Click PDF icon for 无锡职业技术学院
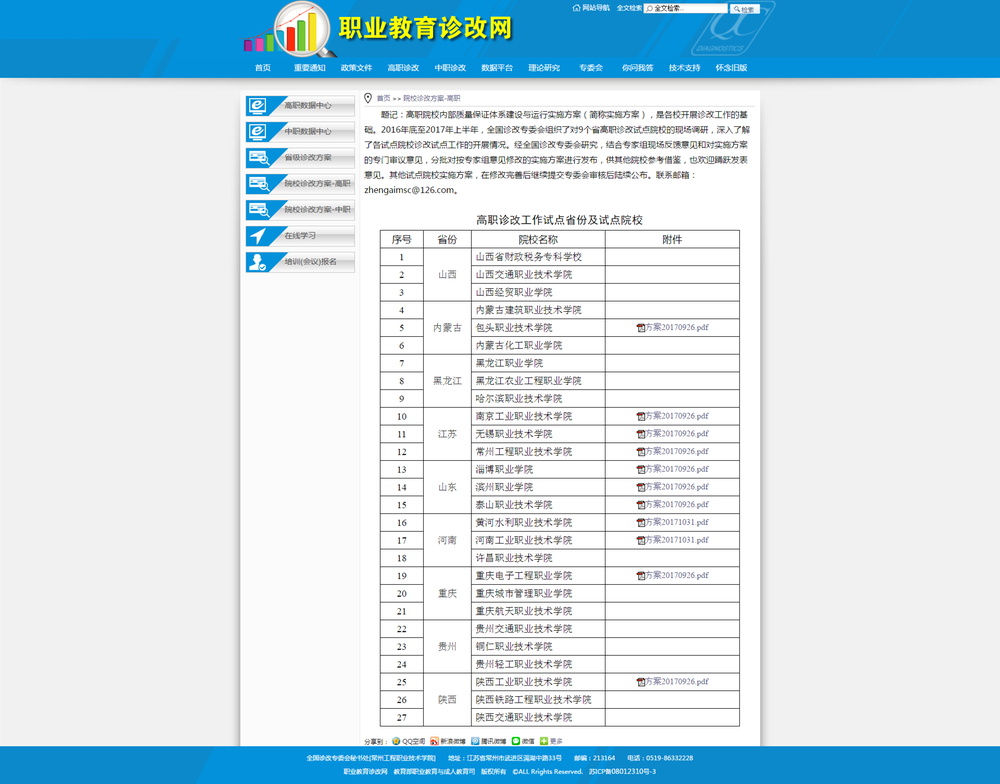1000x784 pixels. (641, 434)
